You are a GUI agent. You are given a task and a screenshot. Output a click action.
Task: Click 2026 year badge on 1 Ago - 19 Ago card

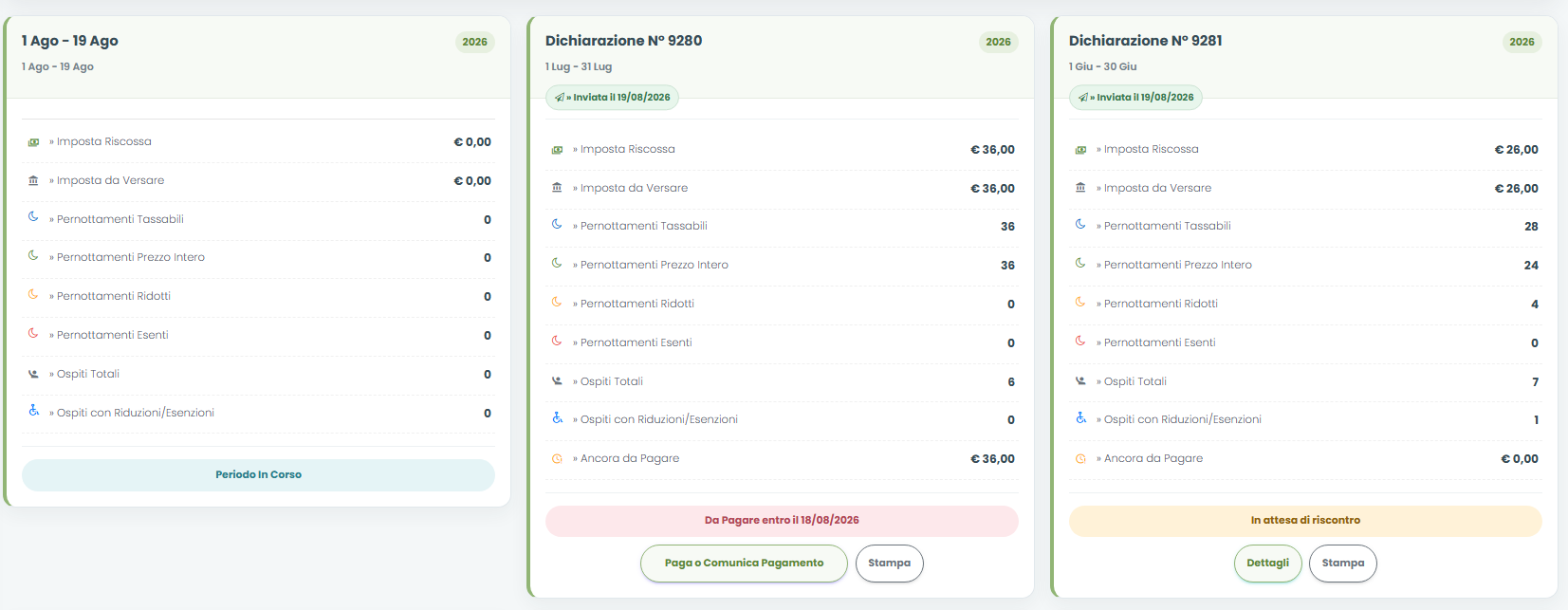[474, 42]
